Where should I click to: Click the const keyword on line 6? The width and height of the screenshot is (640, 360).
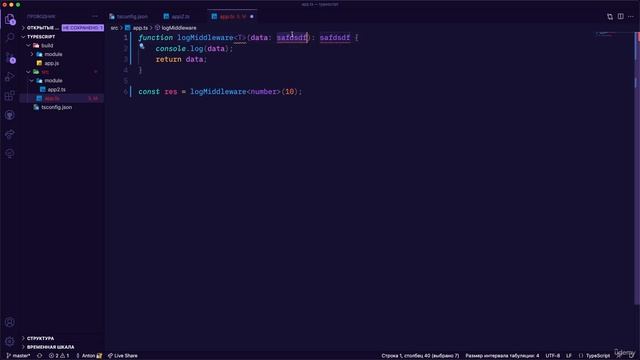[149, 92]
